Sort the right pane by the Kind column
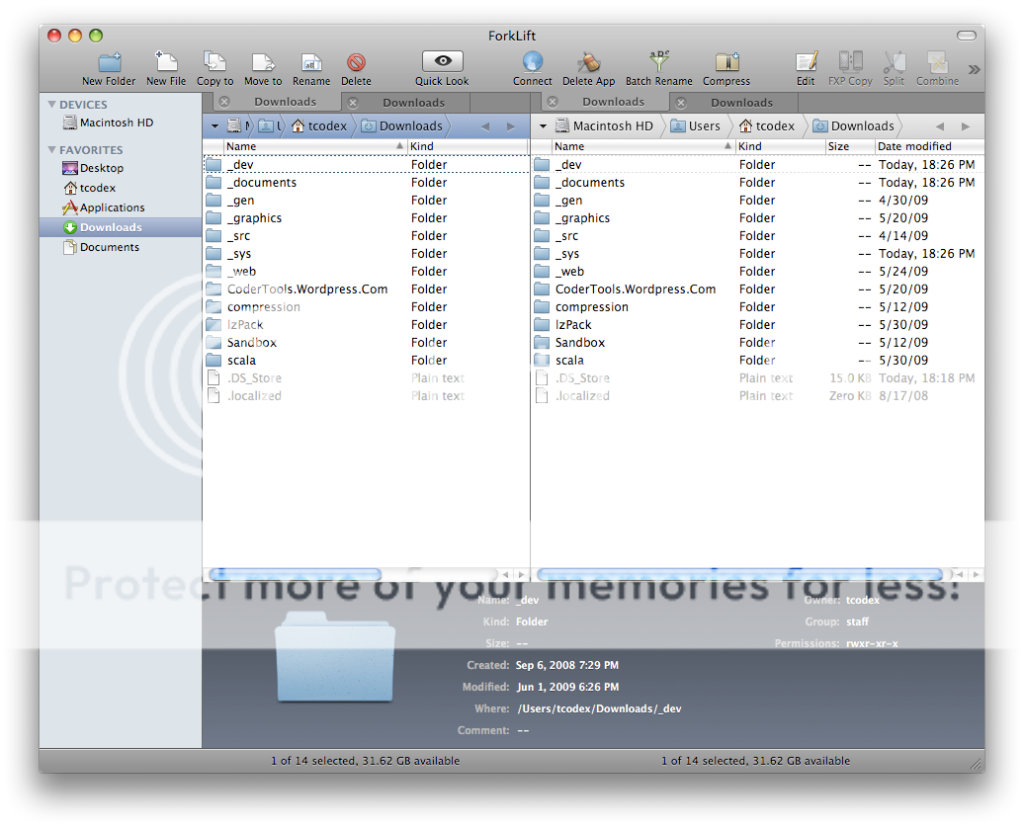This screenshot has height=827, width=1024. pyautogui.click(x=780, y=146)
